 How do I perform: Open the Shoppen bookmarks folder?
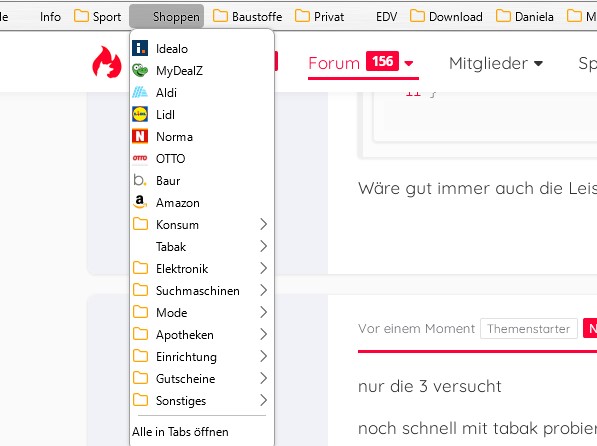167,16
